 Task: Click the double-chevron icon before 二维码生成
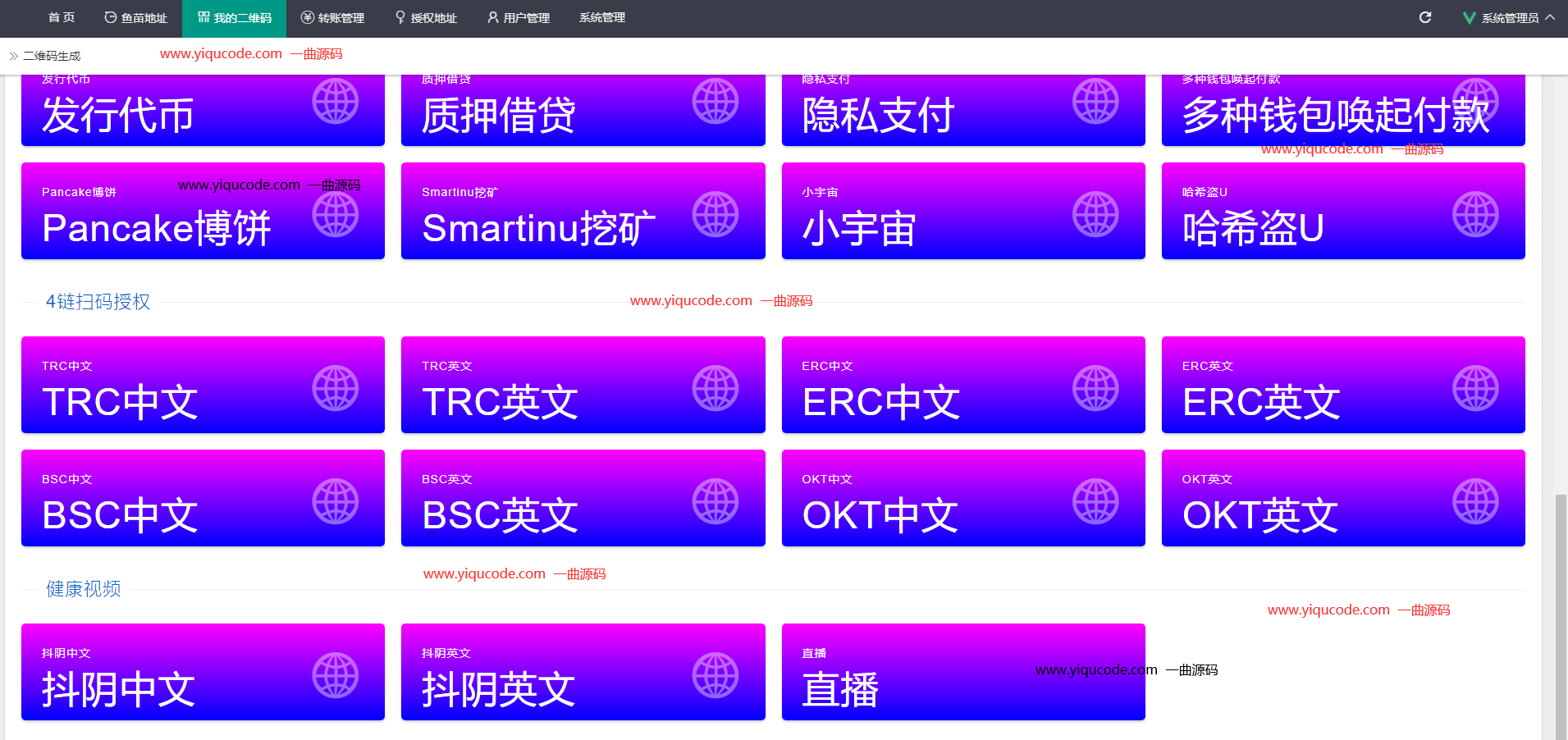pos(14,56)
